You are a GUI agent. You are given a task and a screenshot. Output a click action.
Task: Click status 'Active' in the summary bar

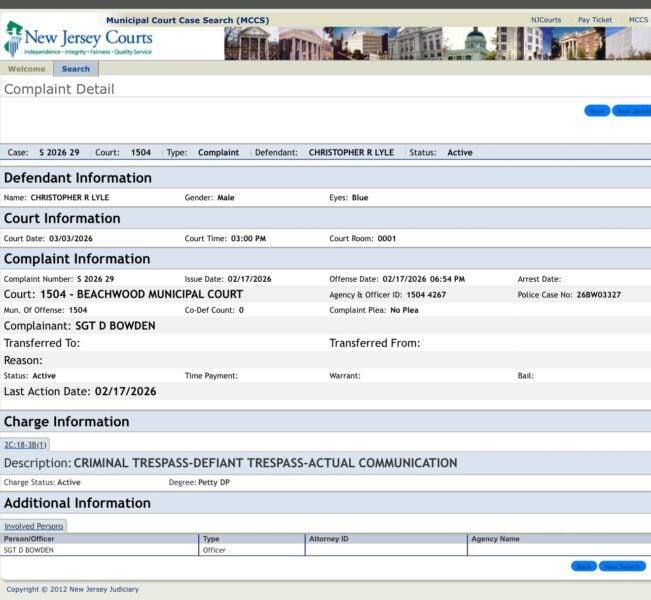click(x=460, y=153)
